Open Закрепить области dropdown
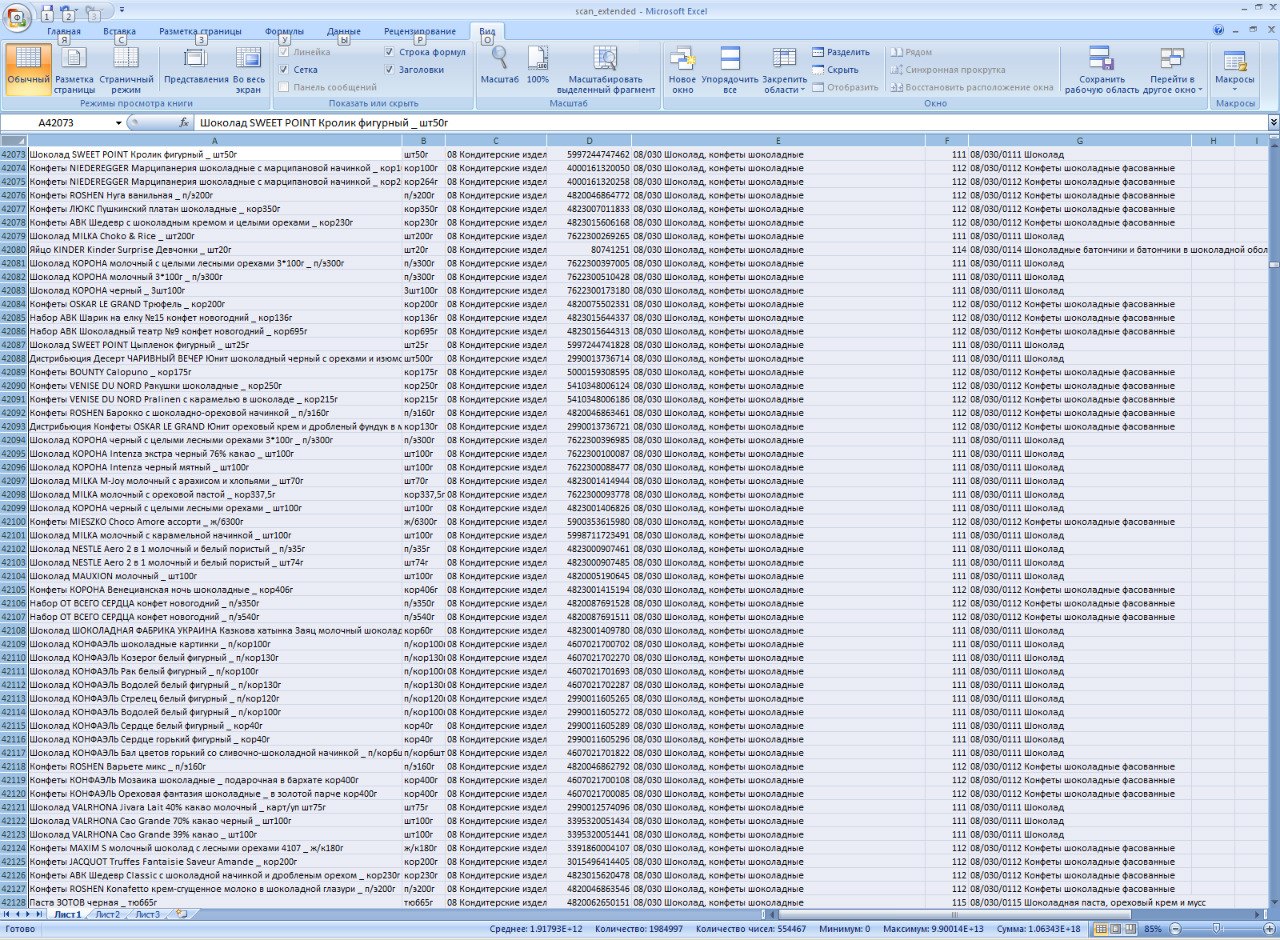 [784, 70]
